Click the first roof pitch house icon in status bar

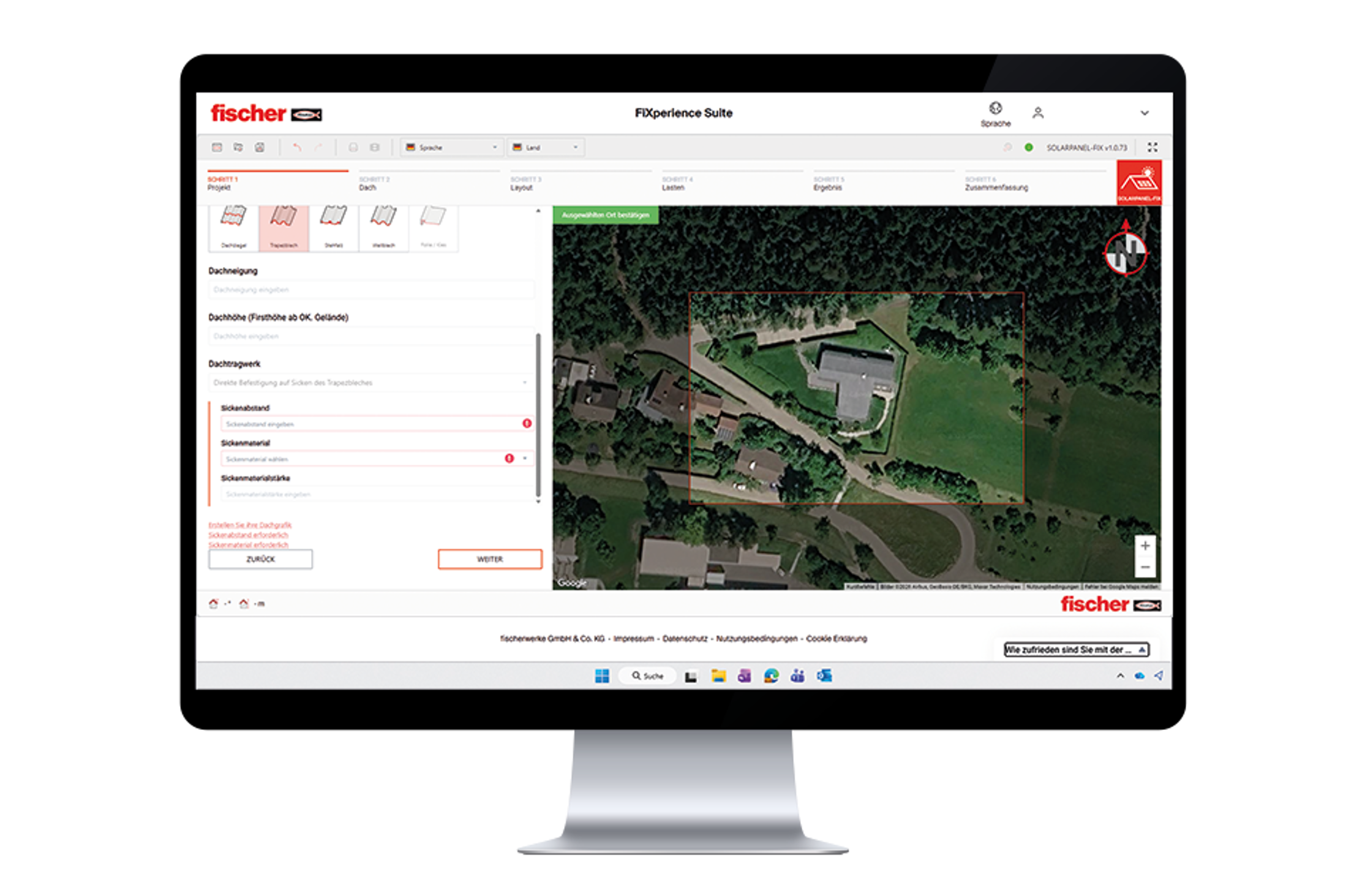213,604
